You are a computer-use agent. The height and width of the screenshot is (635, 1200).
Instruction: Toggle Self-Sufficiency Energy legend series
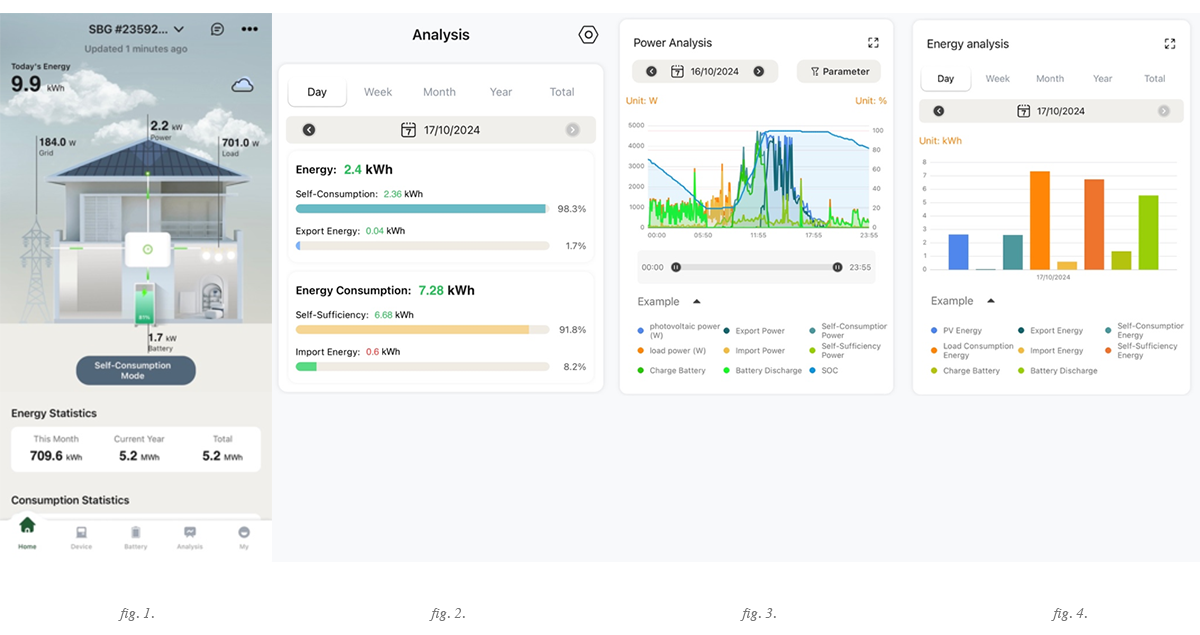1141,351
